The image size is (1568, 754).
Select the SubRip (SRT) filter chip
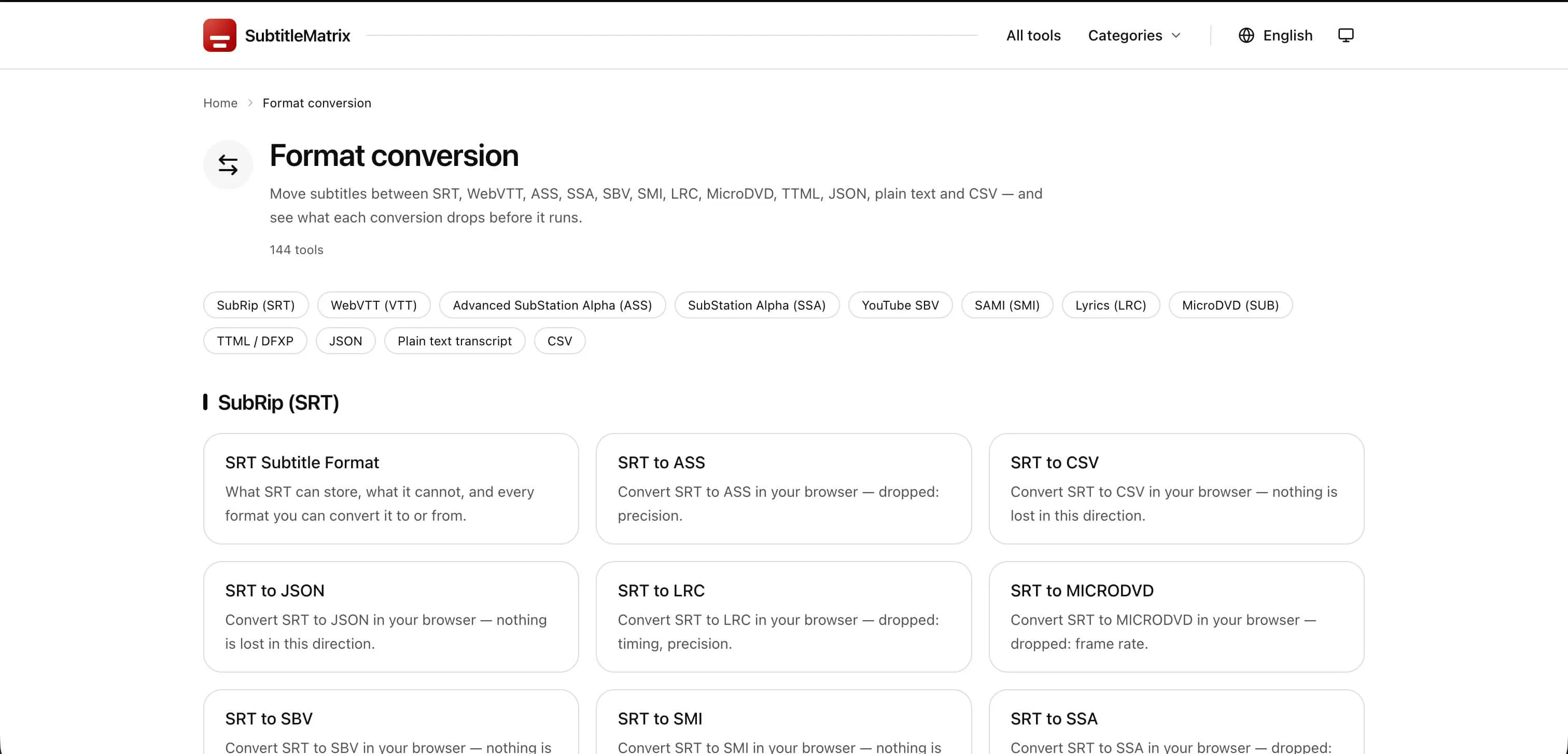point(256,305)
